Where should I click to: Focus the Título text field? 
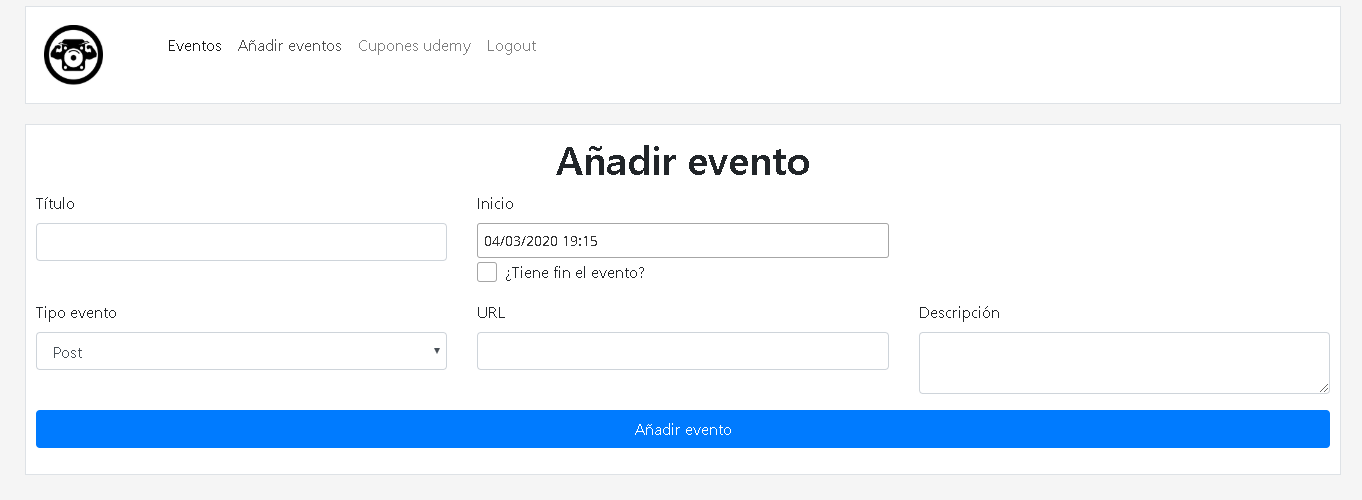coord(241,242)
